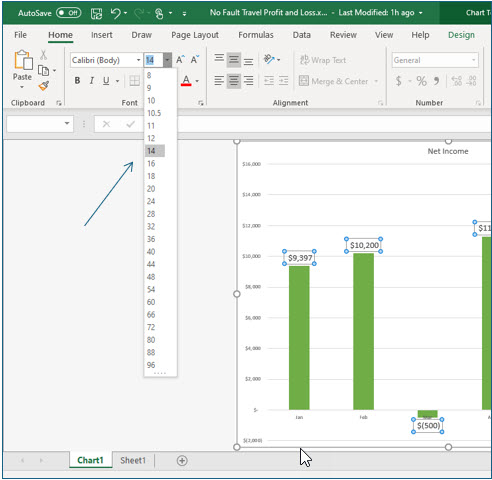
Task: Switch to the chart Design tab
Action: (461, 35)
